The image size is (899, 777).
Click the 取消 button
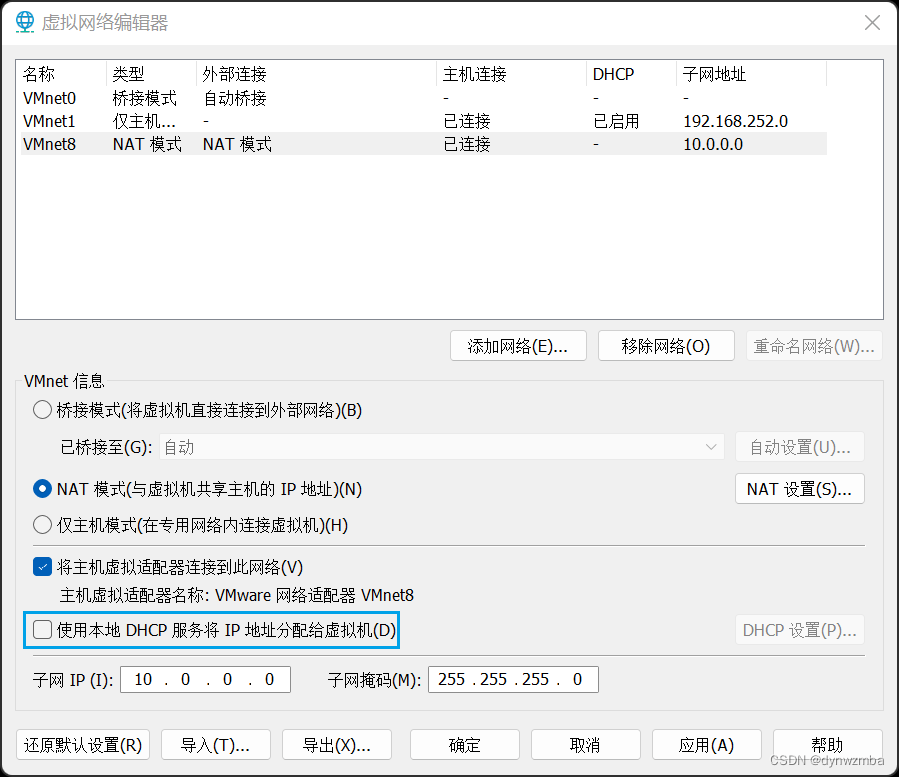pyautogui.click(x=586, y=745)
